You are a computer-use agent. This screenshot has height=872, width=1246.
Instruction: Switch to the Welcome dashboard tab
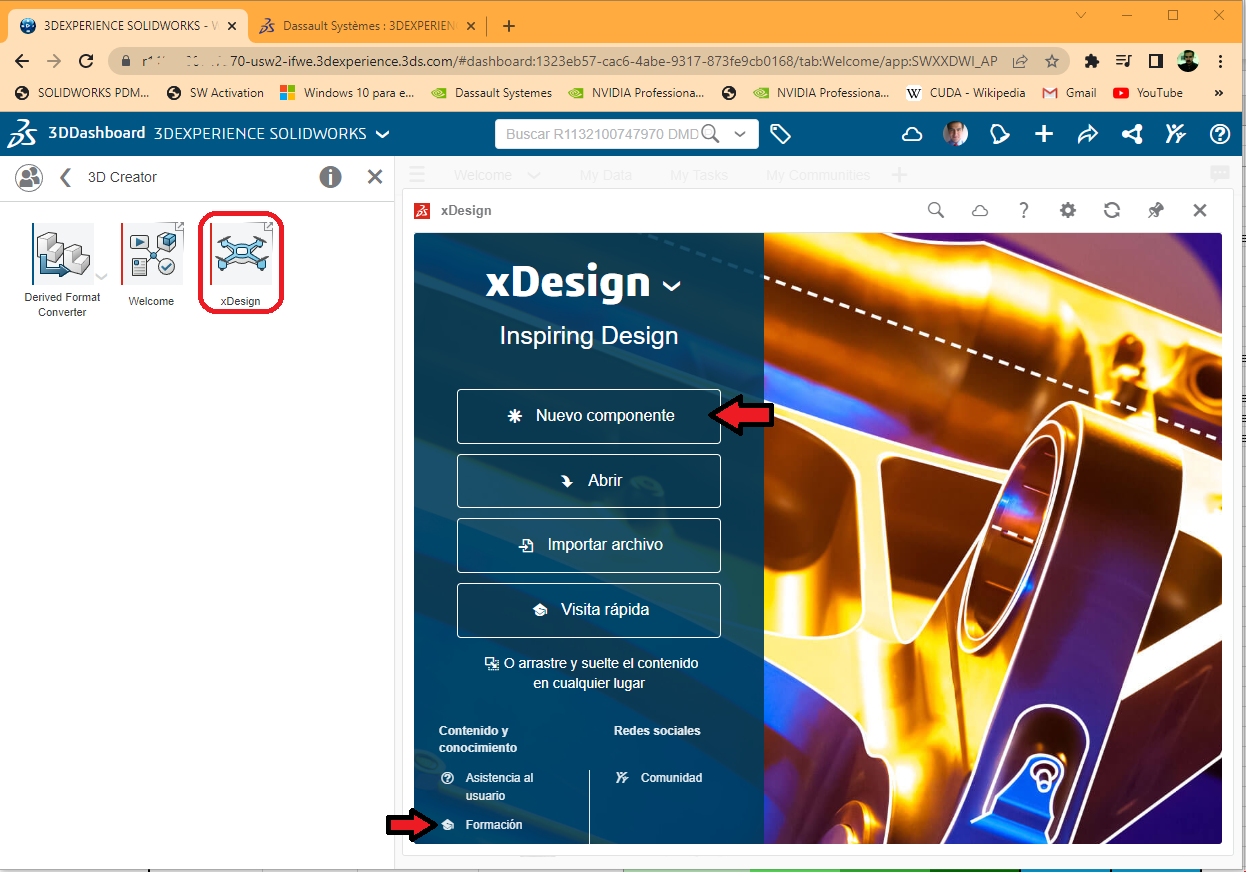pyautogui.click(x=483, y=175)
